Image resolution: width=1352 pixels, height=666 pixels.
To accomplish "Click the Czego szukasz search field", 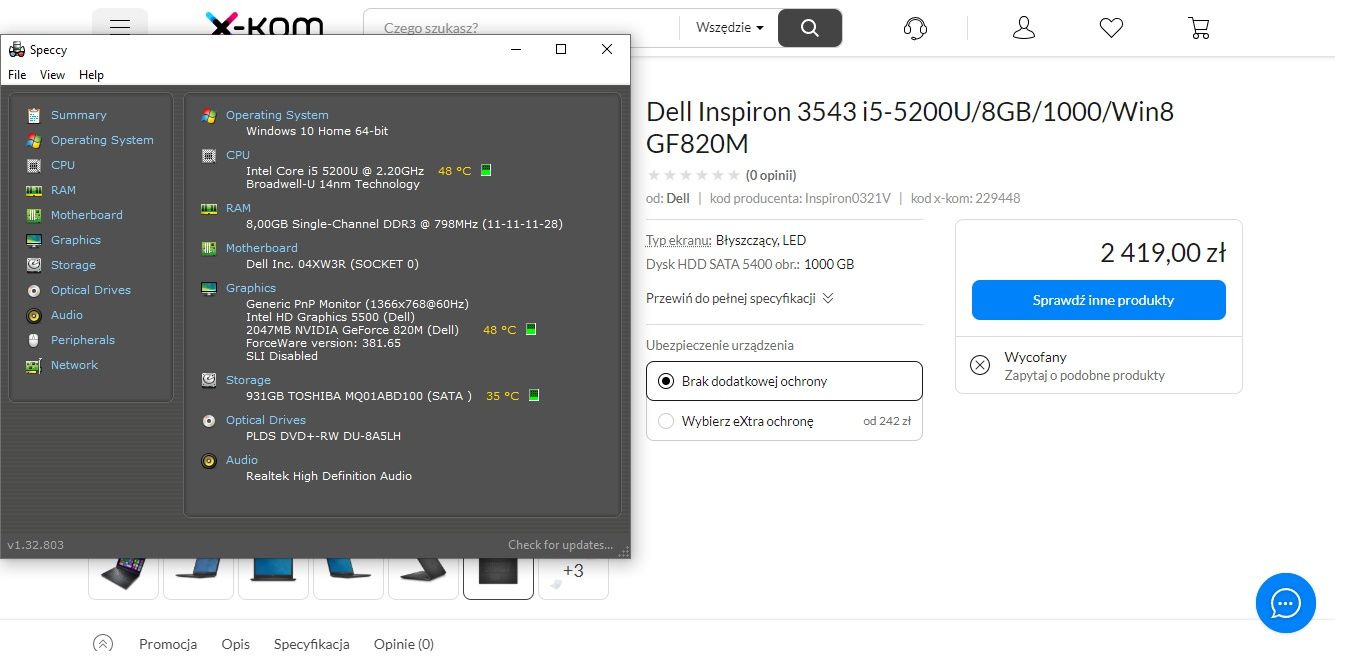I will click(520, 28).
